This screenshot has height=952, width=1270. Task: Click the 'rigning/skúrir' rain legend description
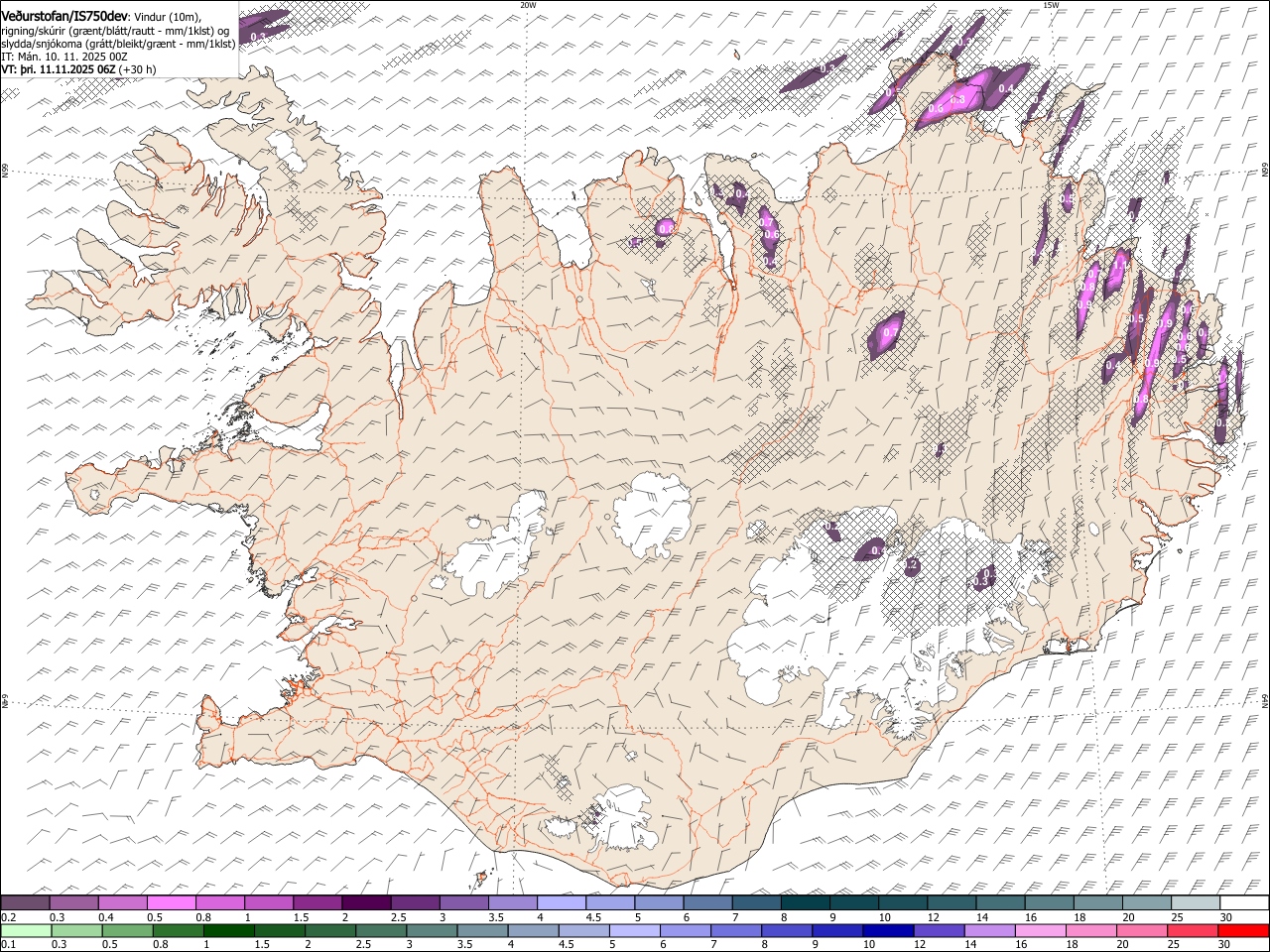click(x=35, y=31)
